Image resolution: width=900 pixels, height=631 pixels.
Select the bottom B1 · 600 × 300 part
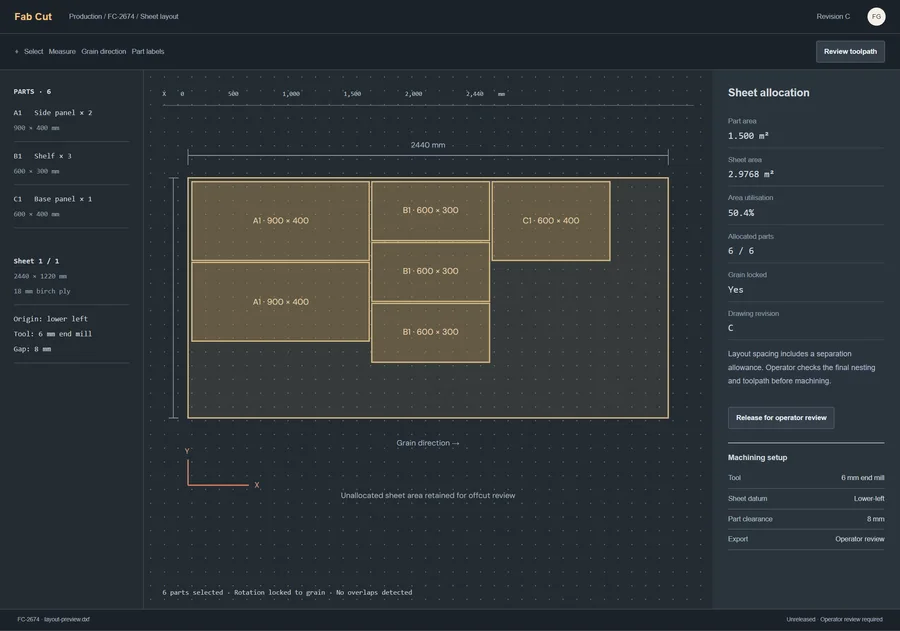click(x=430, y=332)
